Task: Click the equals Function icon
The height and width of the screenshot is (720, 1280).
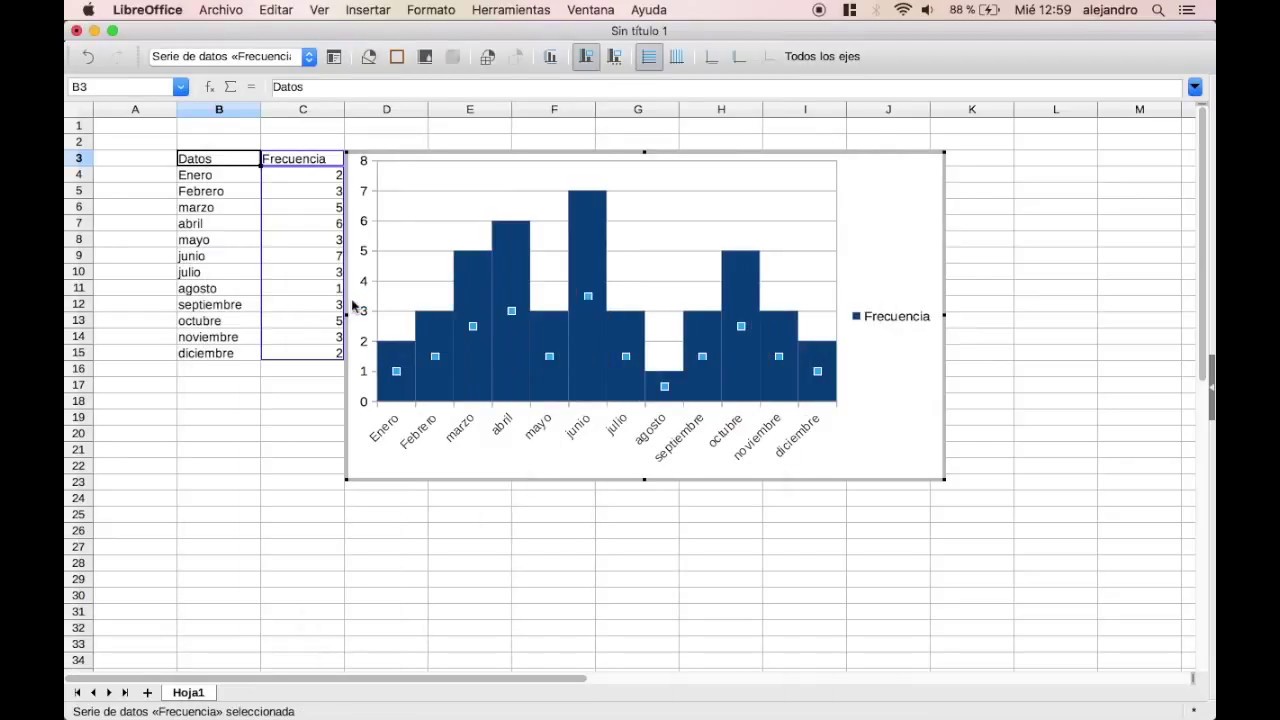Action: (251, 87)
